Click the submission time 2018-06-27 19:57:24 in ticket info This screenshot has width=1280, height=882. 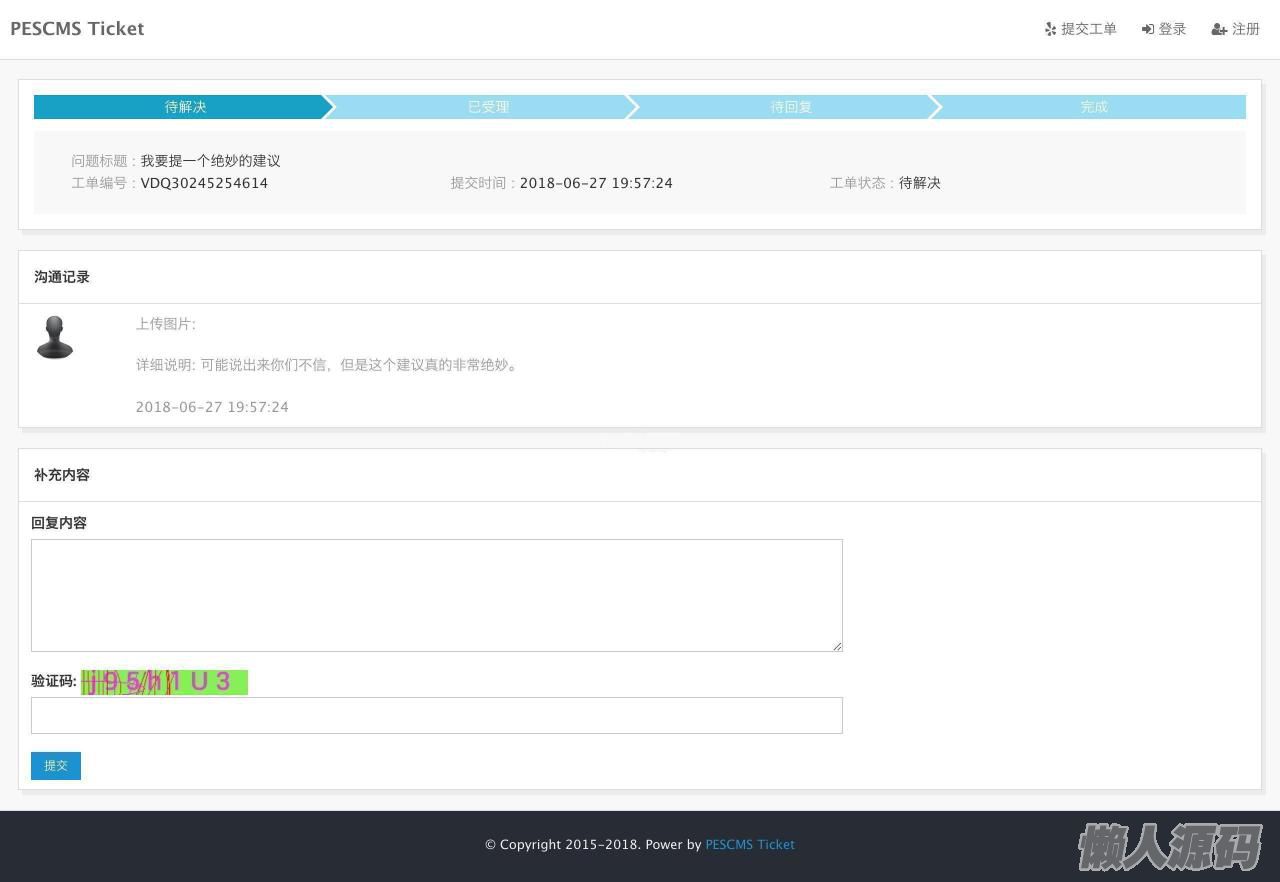point(596,183)
